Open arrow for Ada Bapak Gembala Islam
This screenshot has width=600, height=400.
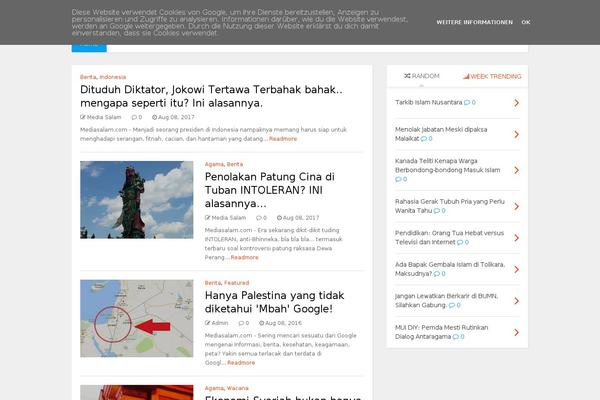tap(517, 269)
